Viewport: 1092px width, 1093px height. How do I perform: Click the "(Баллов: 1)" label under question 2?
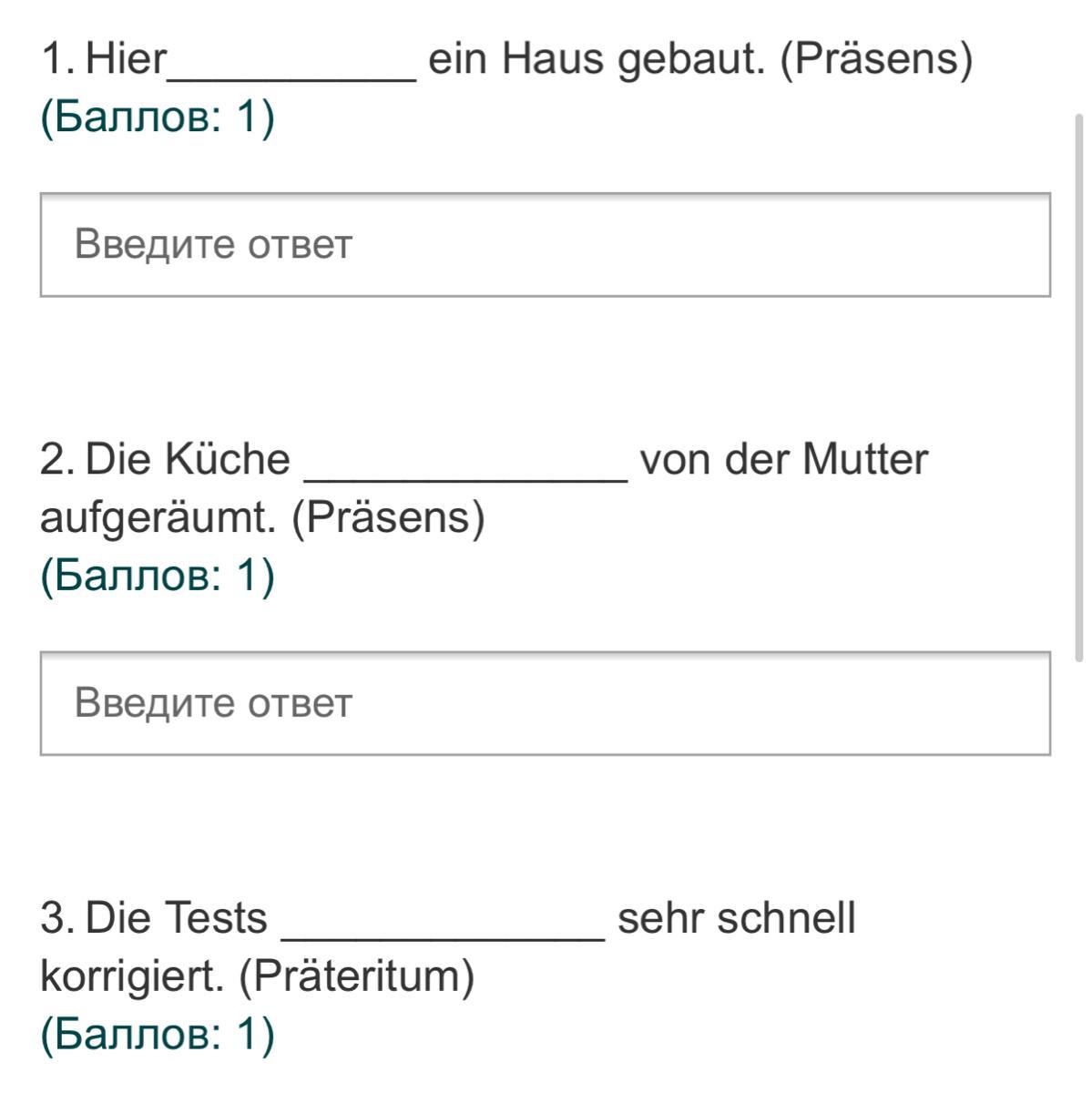(158, 577)
